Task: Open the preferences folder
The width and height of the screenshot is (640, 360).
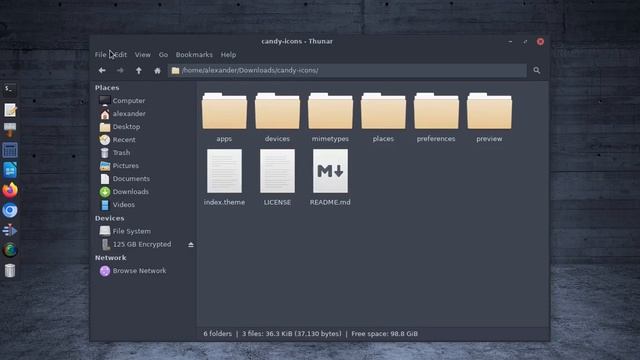Action: tap(436, 118)
